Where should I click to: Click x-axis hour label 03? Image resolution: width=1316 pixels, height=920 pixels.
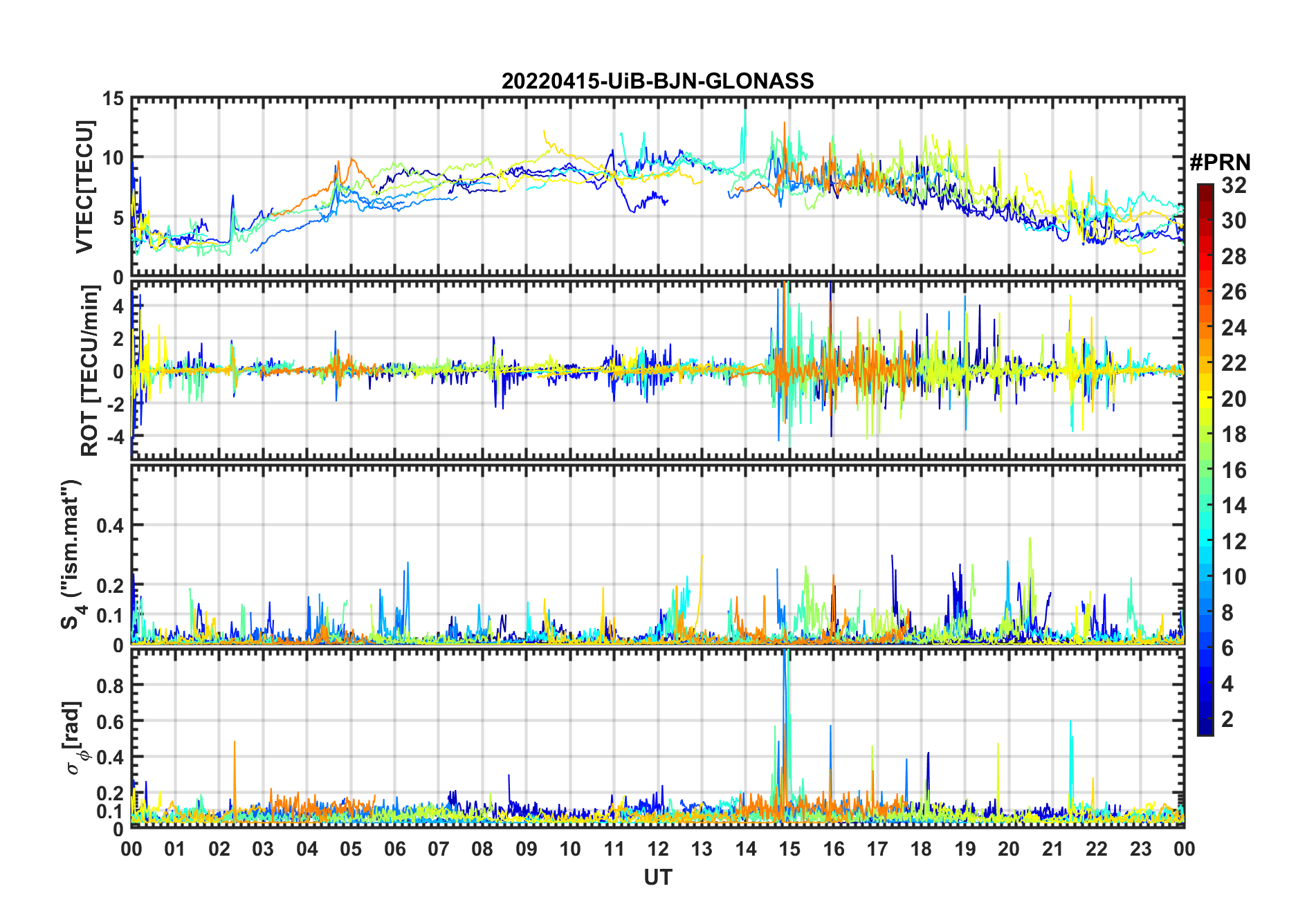coord(263,849)
